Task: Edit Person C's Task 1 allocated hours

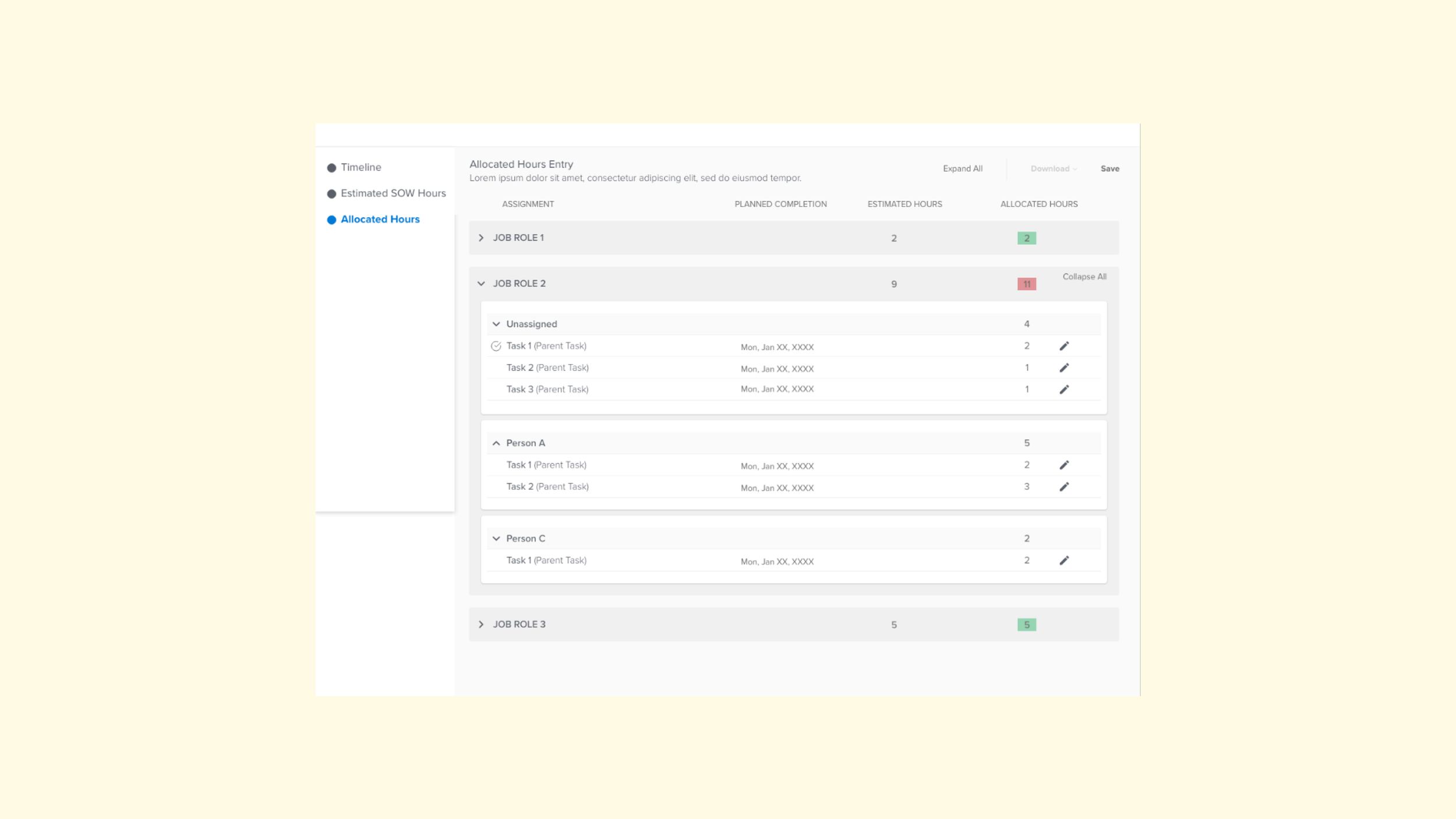Action: pos(1065,560)
